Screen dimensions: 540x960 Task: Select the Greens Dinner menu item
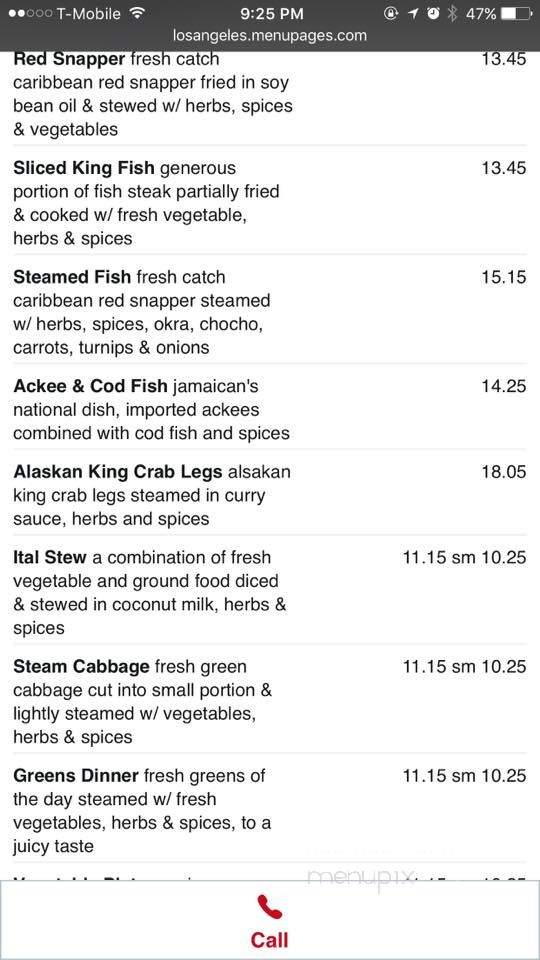pos(269,811)
